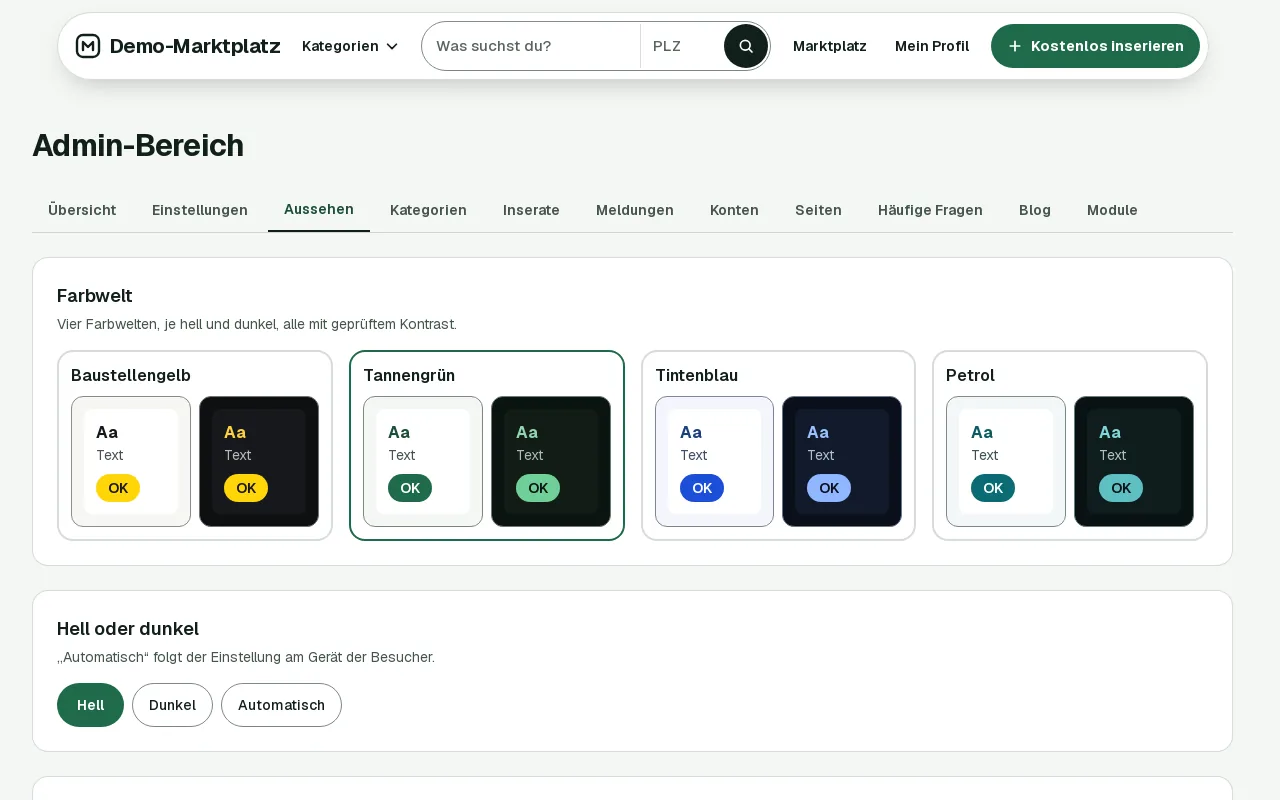Select the Tannengrün dark color swatch

coord(551,461)
